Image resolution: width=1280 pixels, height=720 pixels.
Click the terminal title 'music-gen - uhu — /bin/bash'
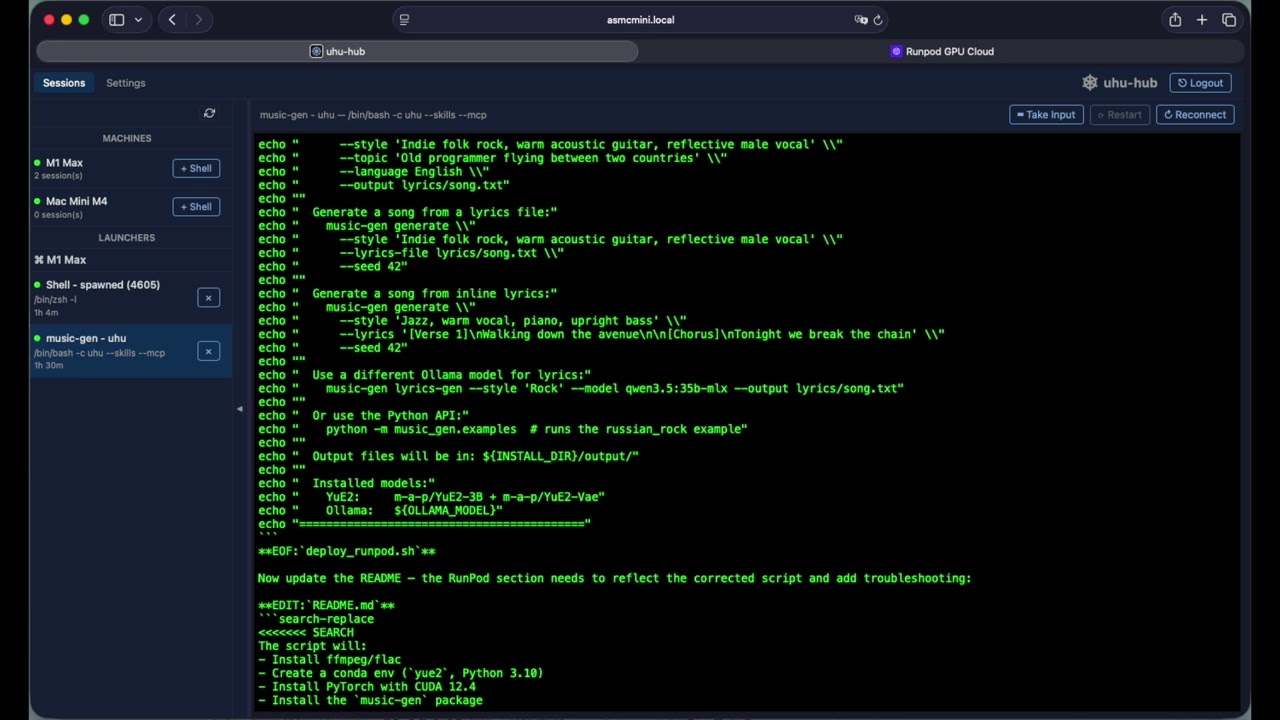[373, 115]
